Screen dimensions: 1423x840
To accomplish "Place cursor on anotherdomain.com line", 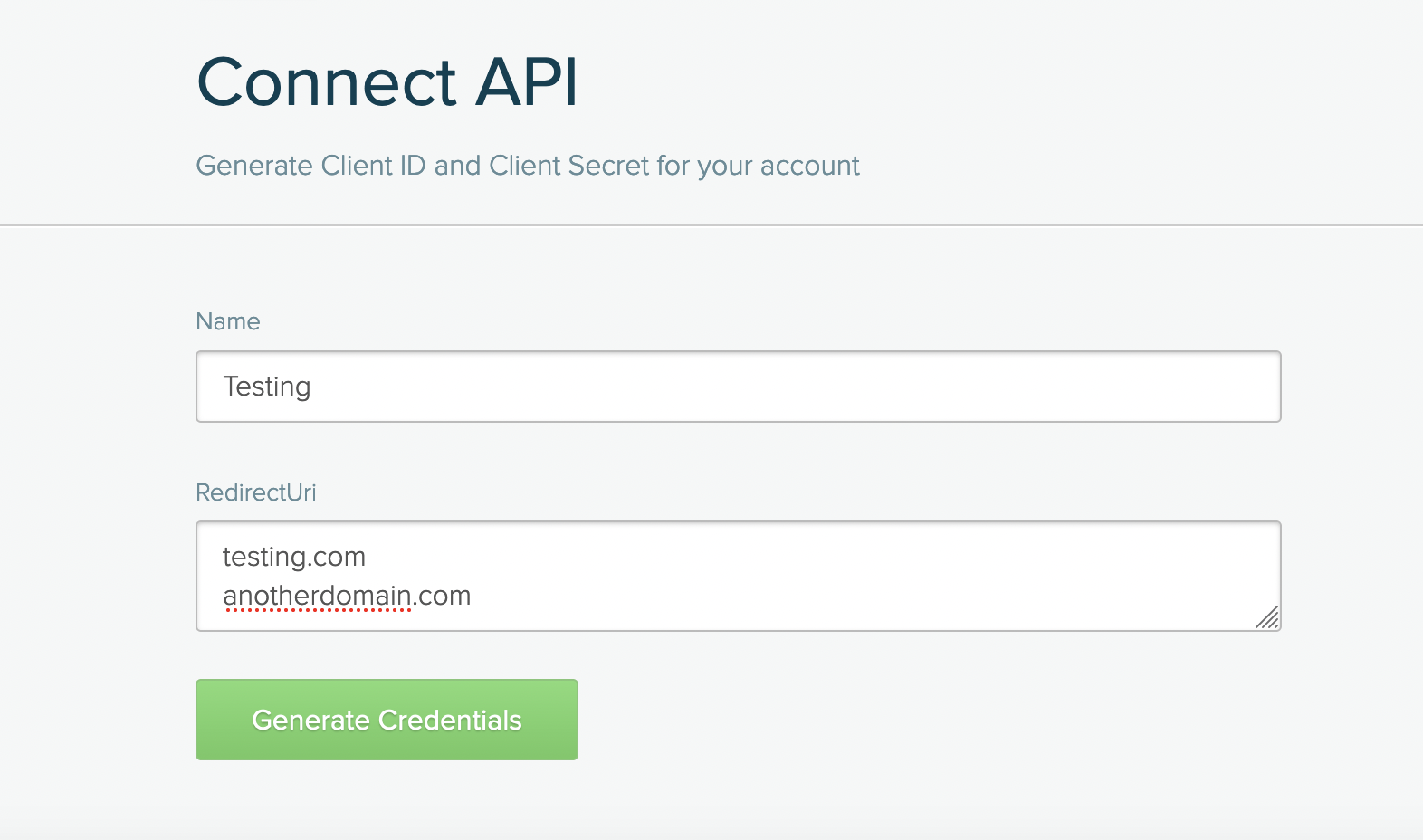I will pos(347,596).
